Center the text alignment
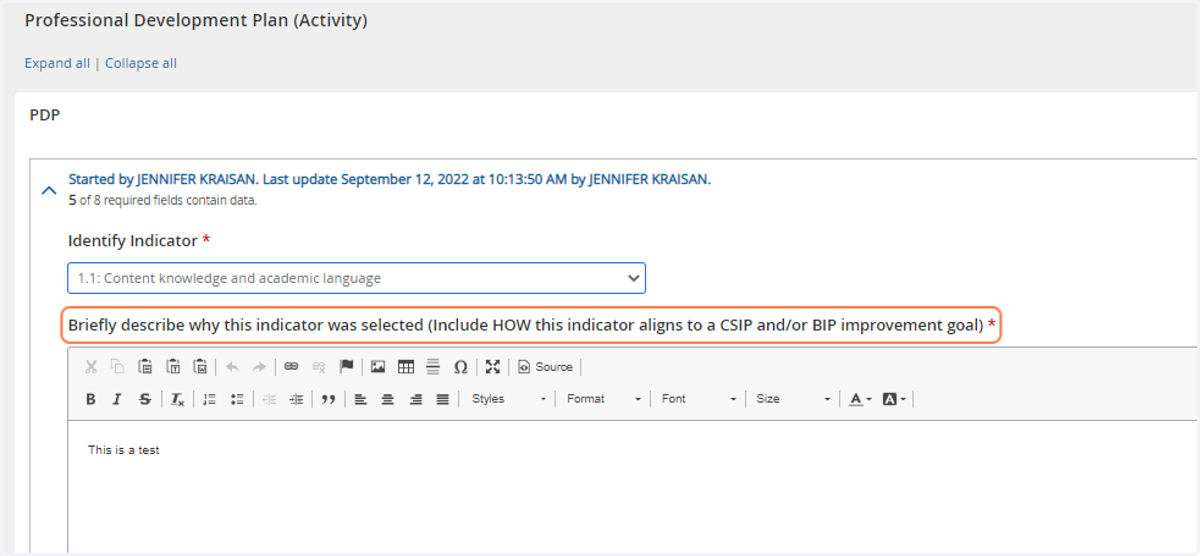 (x=387, y=399)
